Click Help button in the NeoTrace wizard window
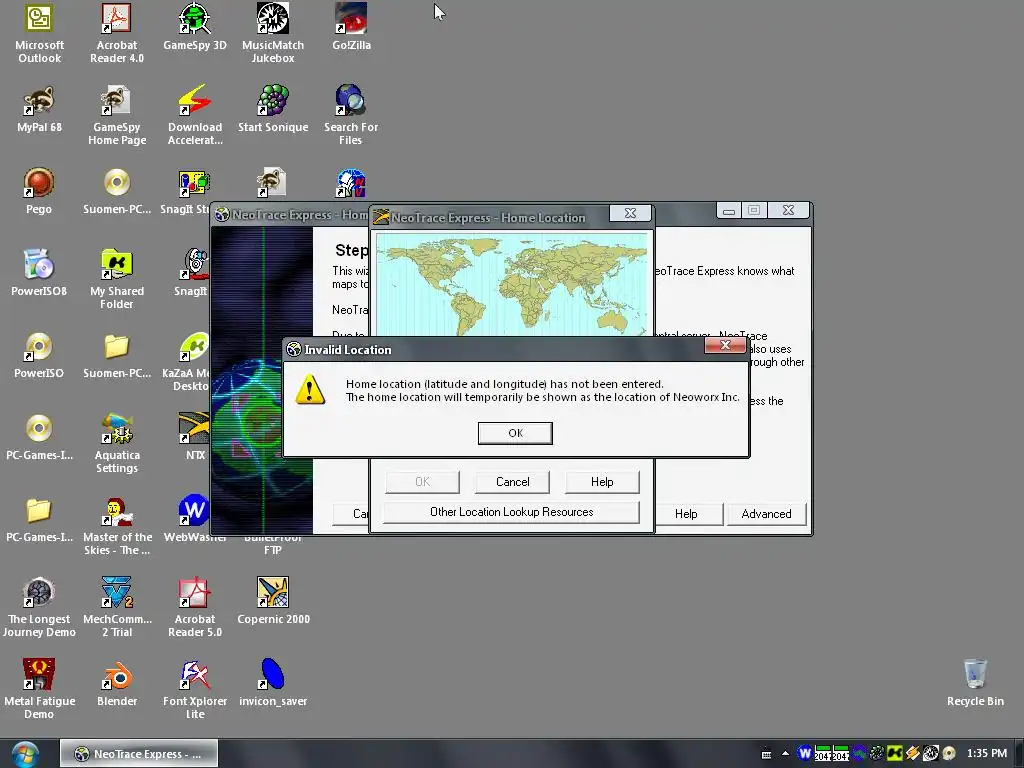The width and height of the screenshot is (1024, 768). [x=686, y=514]
